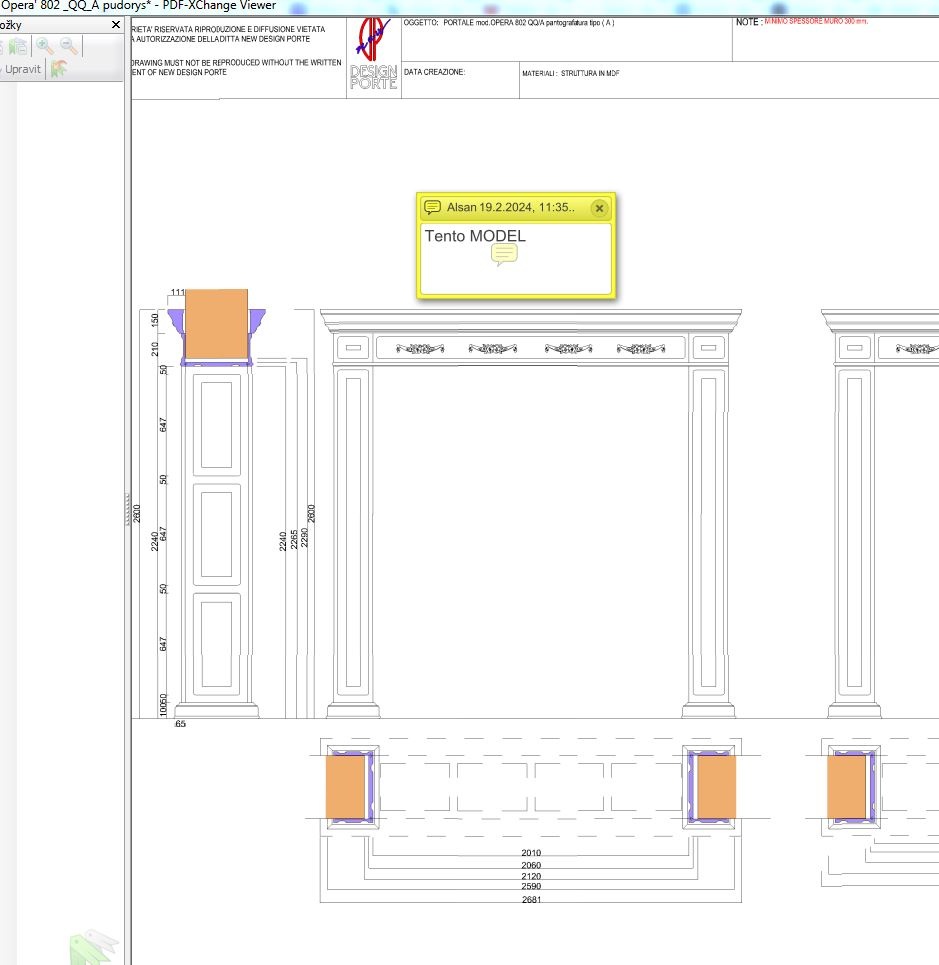
Task: Select orange rectangle in left plan-view pillar
Action: coord(345,787)
